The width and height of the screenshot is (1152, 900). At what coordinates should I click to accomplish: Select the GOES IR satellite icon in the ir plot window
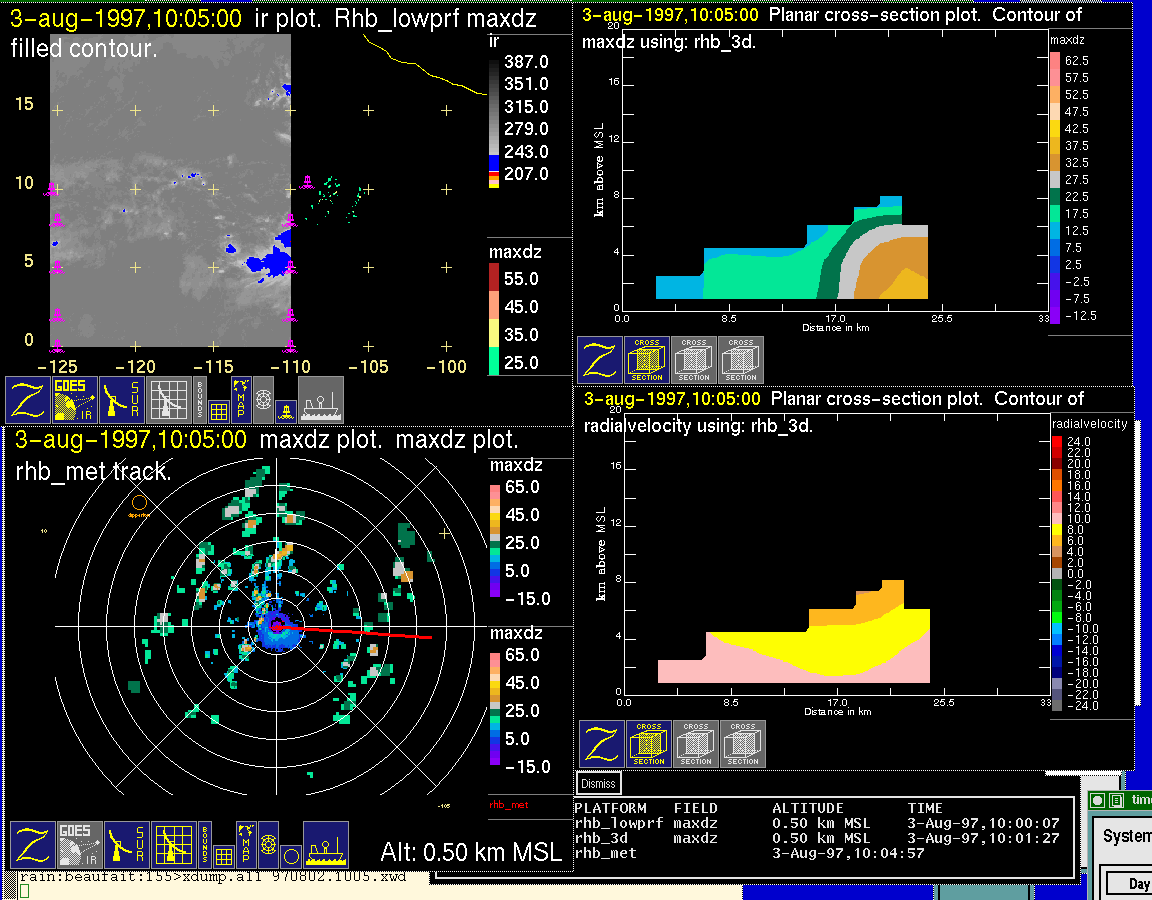point(77,400)
